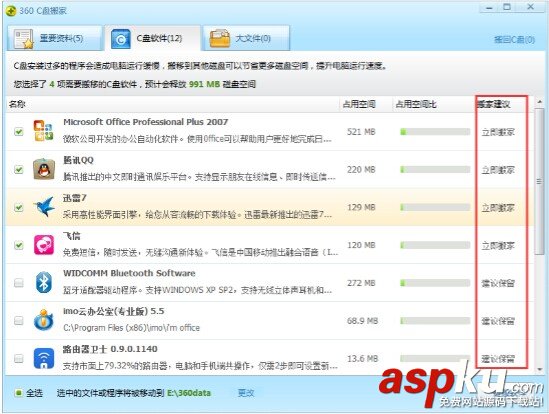Click the 220 MB size value
Screen dimensions: 549x414
tap(361, 170)
